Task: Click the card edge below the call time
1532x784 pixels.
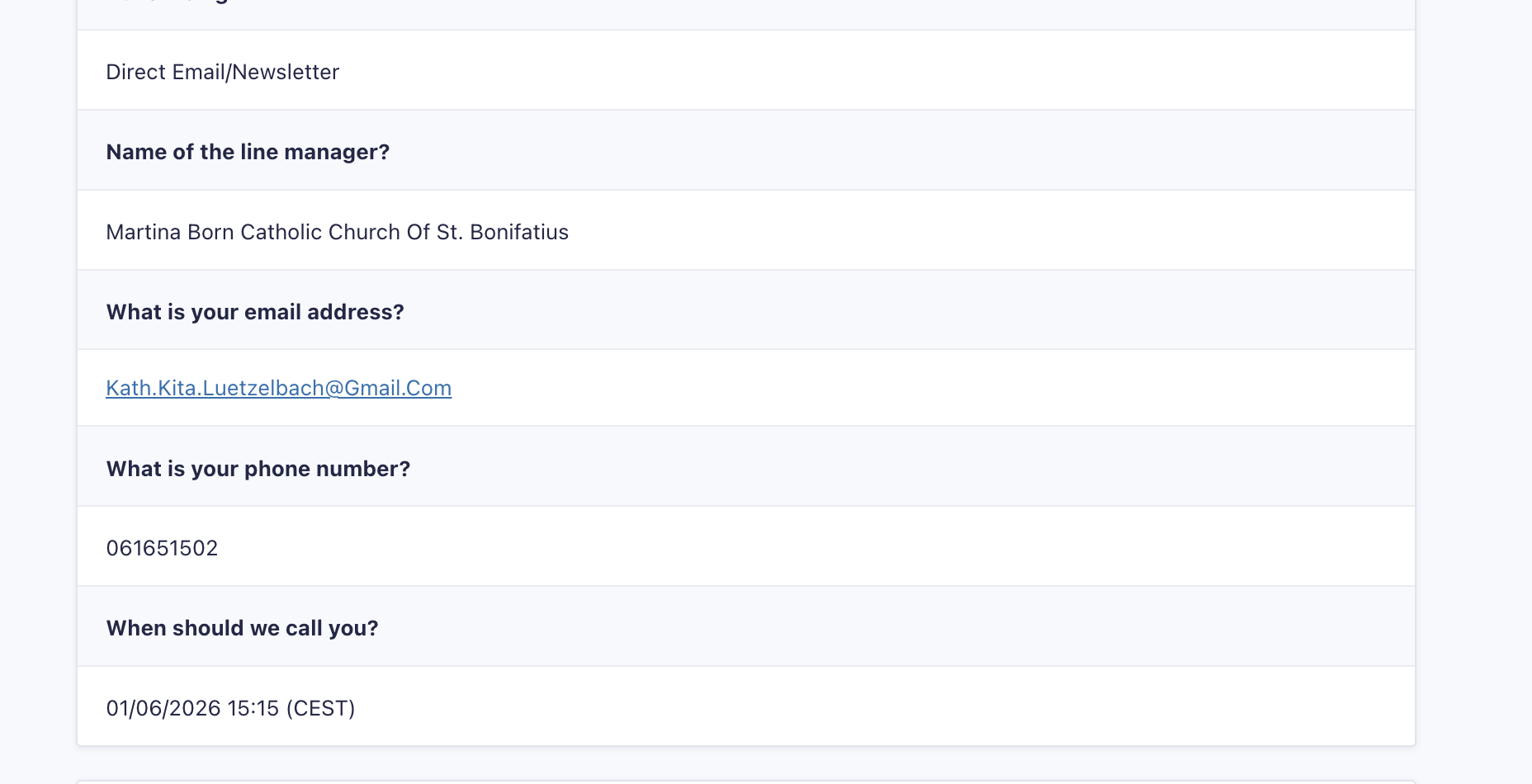Action: (746, 746)
